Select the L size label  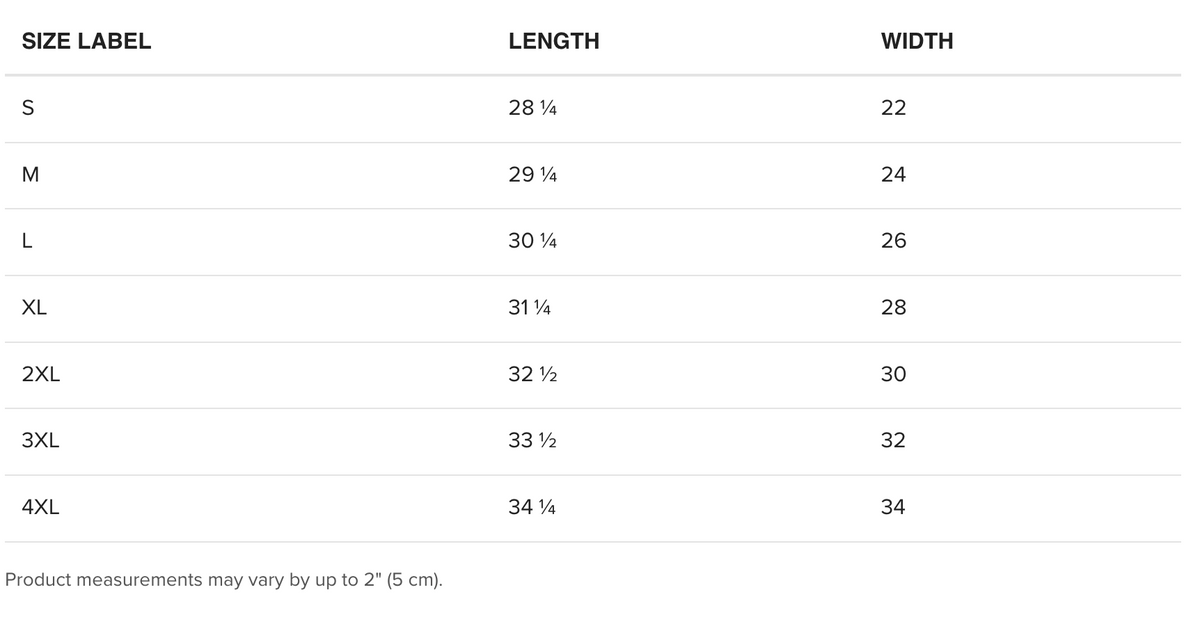(x=27, y=241)
